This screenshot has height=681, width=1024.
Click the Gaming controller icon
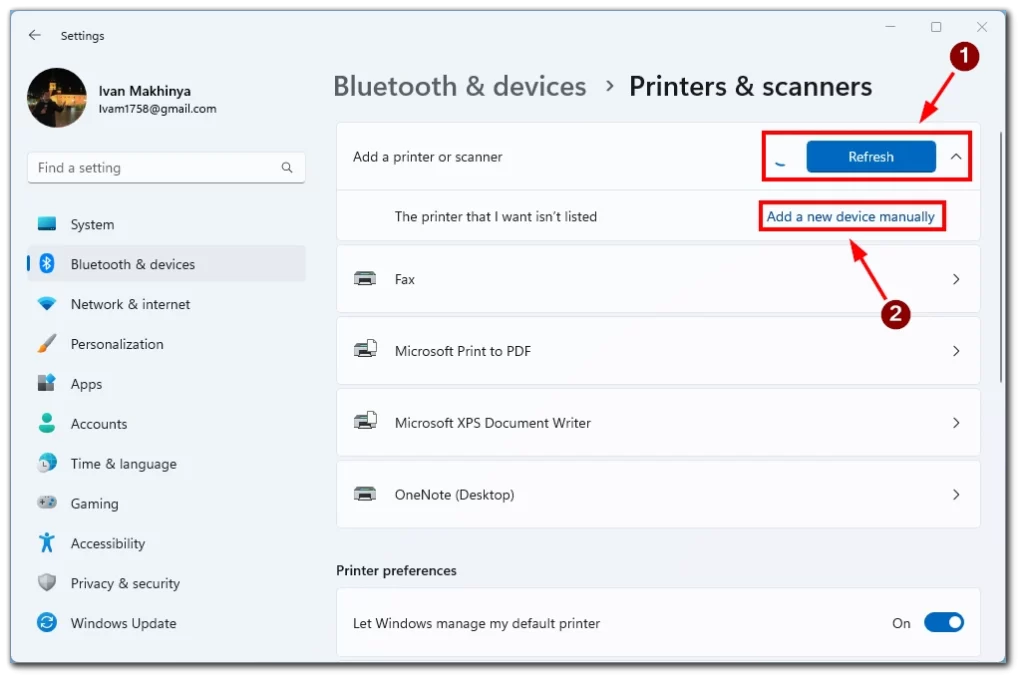47,503
